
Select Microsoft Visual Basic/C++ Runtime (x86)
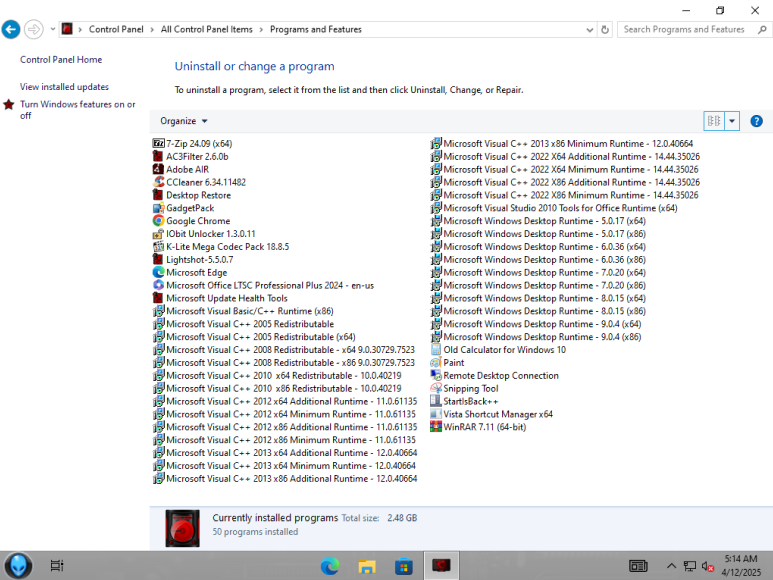click(243, 311)
